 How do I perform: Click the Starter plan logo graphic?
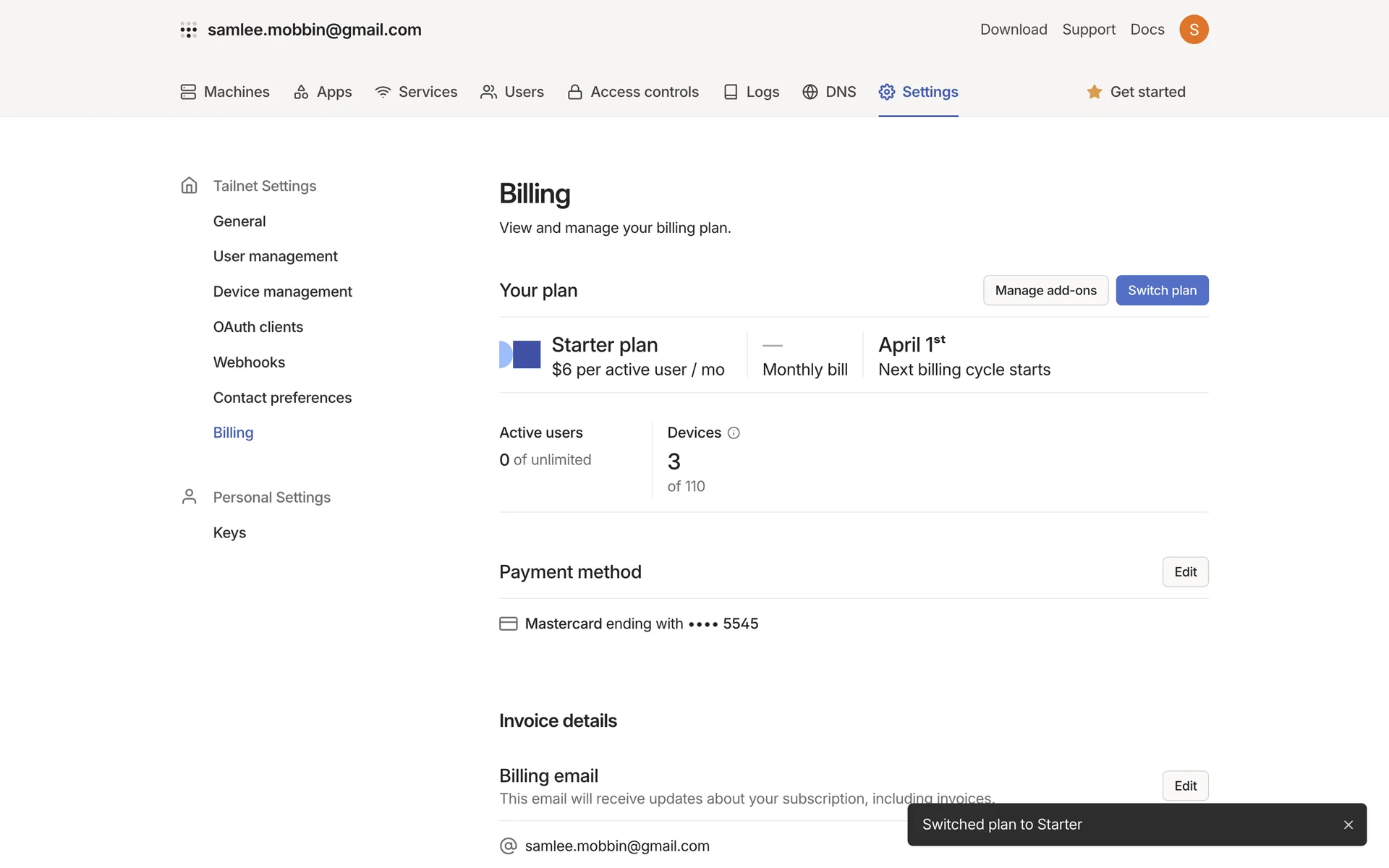pyautogui.click(x=520, y=355)
